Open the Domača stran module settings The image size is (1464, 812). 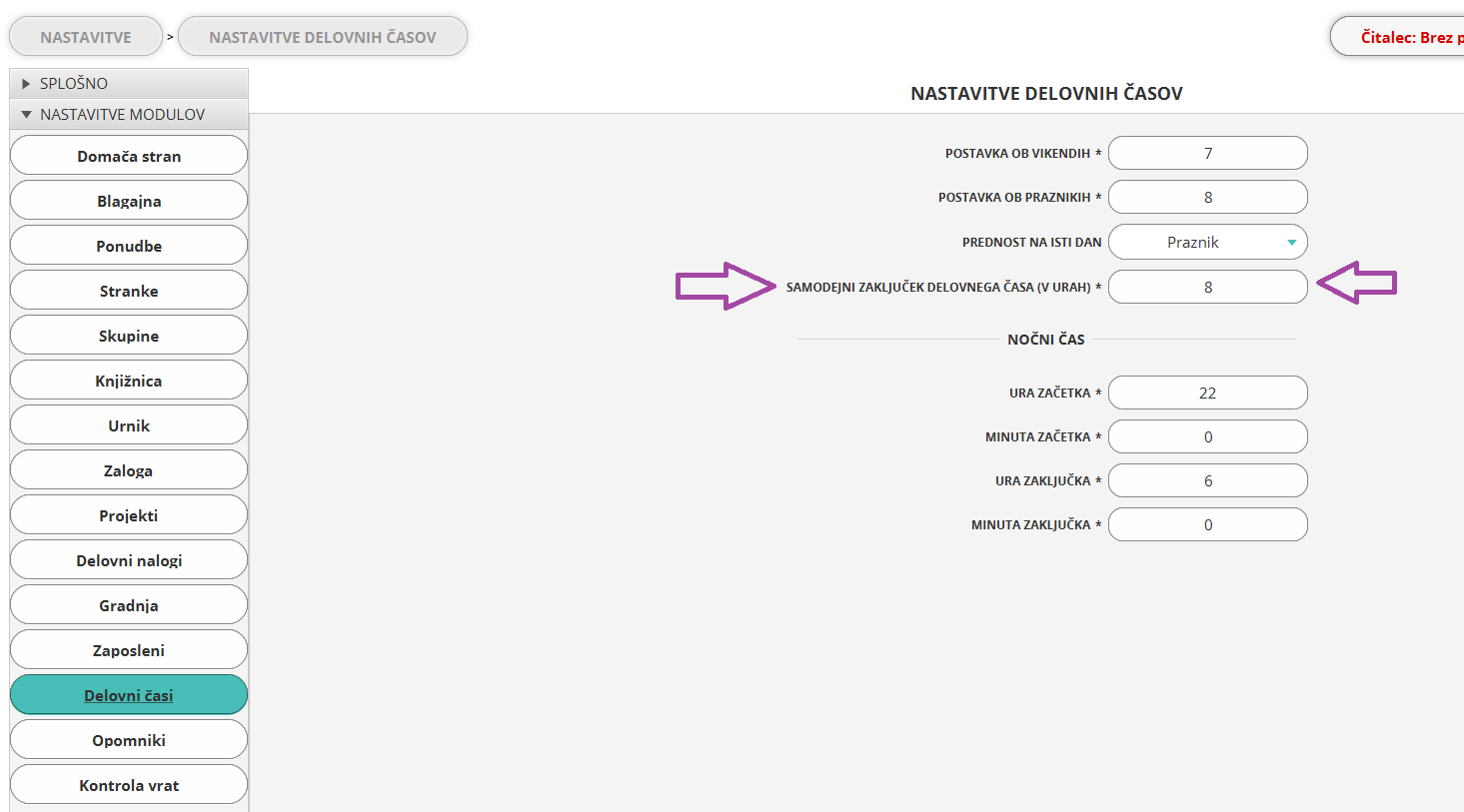[129, 156]
